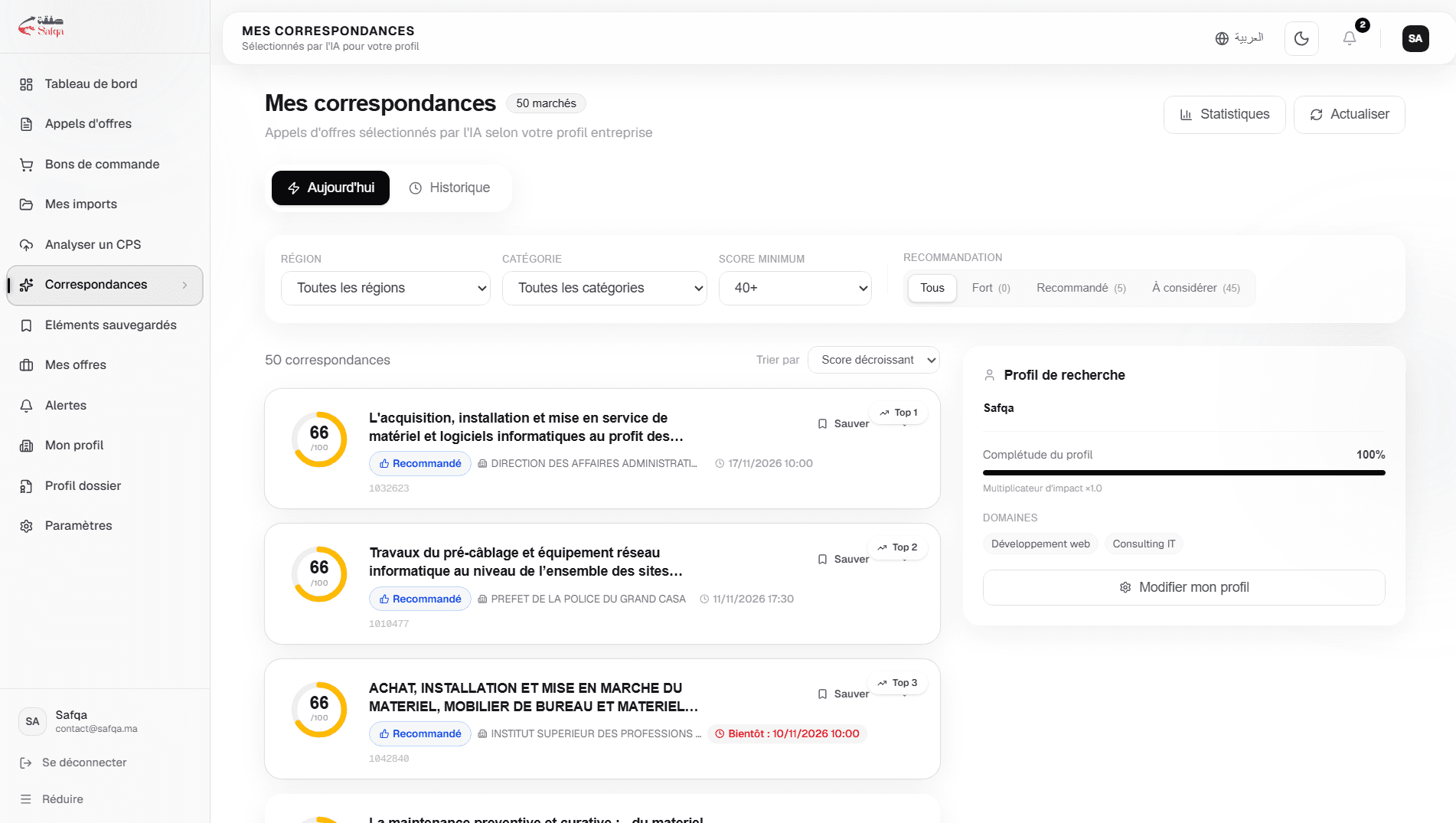Collapse sidebar with Réduire
The image size is (1456, 823).
point(52,799)
